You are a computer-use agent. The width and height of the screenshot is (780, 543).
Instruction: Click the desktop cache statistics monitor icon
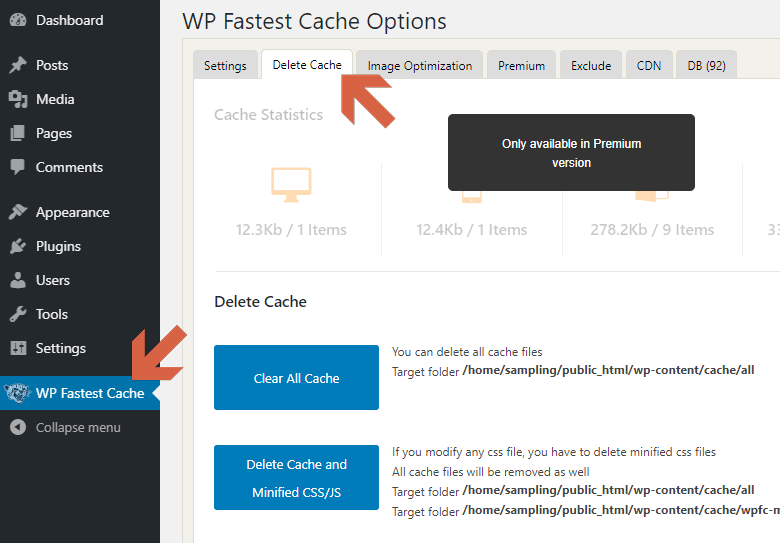click(x=291, y=183)
